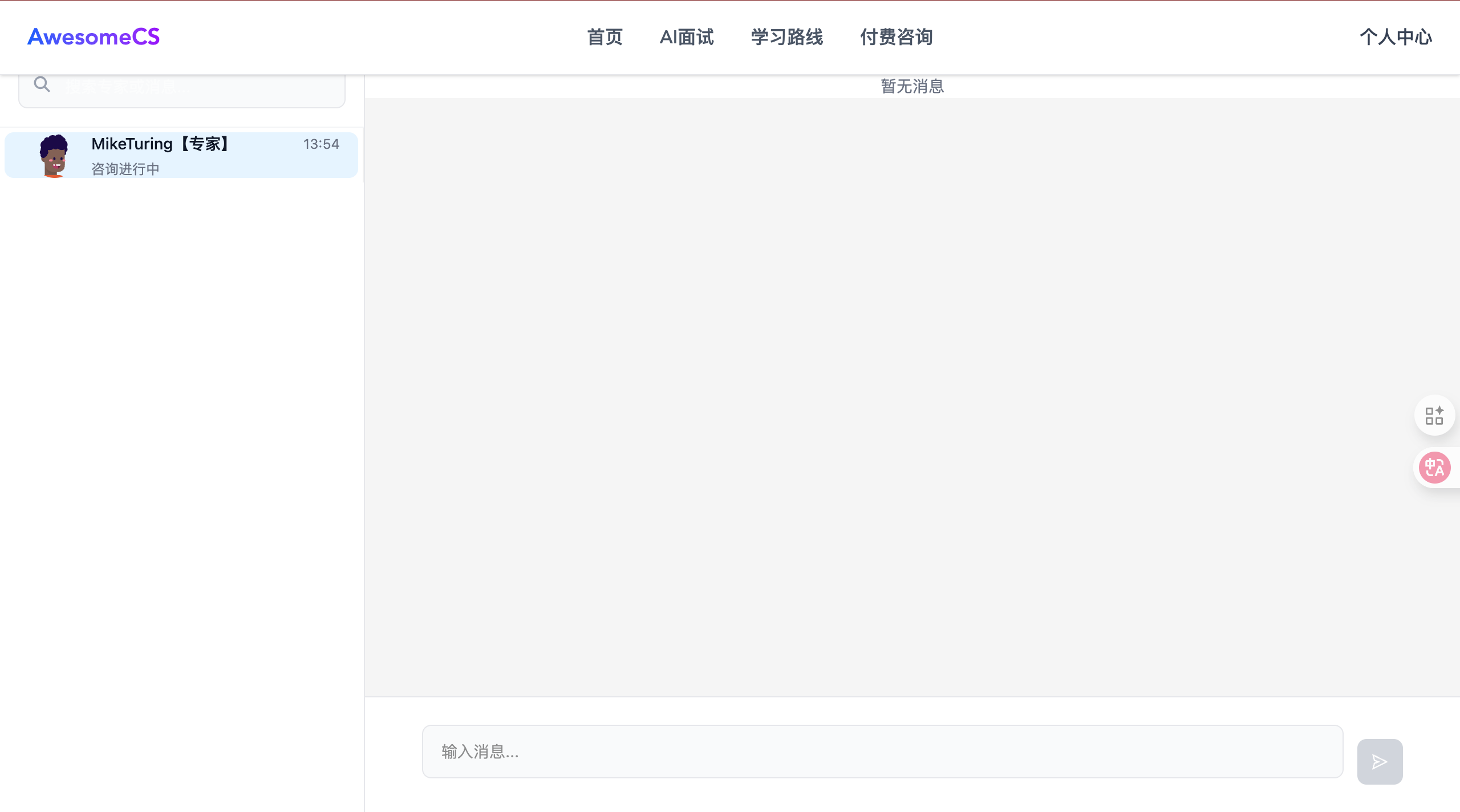Click the send button next to the input
Image resolution: width=1460 pixels, height=812 pixels.
(x=1380, y=761)
